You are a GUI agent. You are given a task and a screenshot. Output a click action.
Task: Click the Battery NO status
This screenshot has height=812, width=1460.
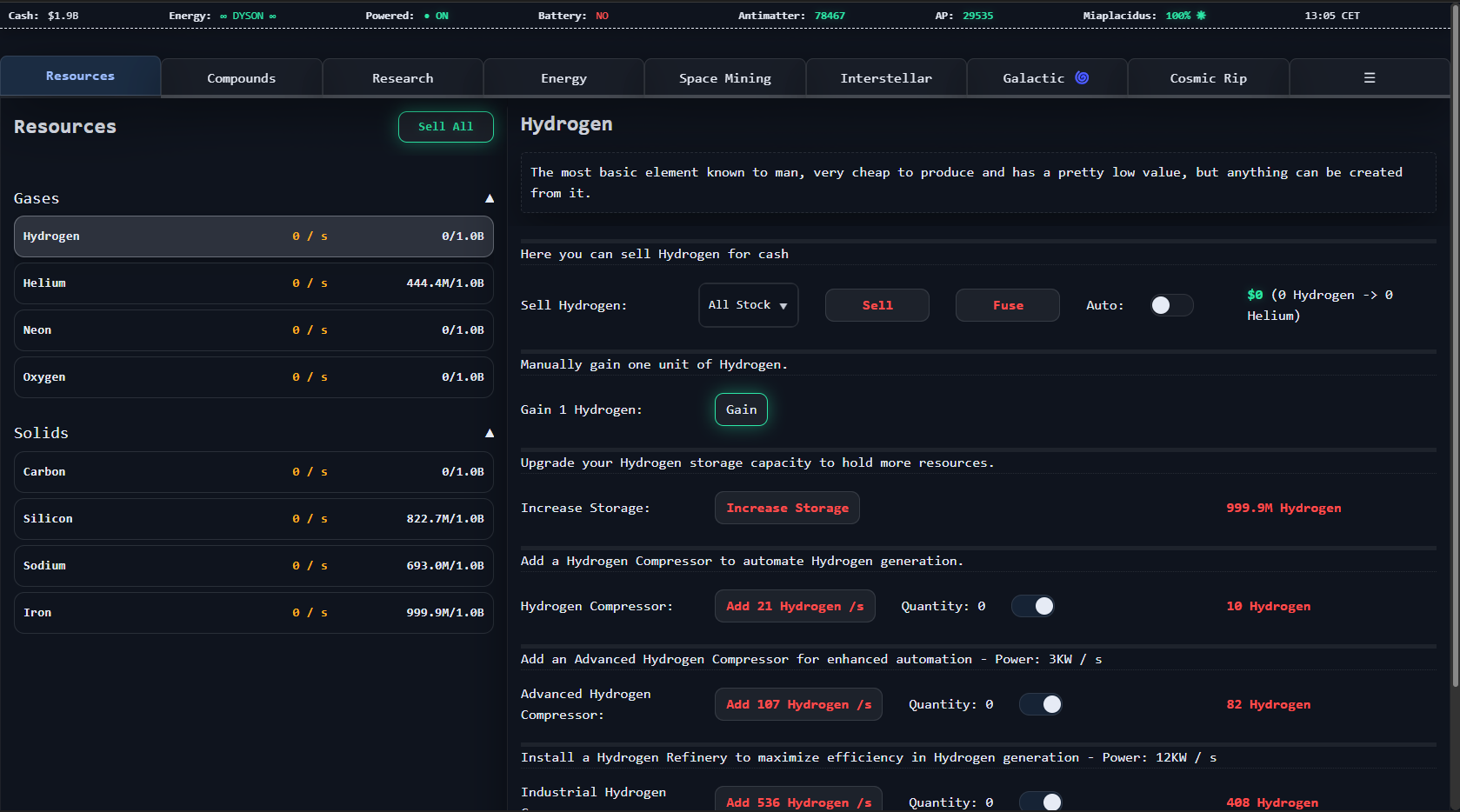tap(573, 16)
